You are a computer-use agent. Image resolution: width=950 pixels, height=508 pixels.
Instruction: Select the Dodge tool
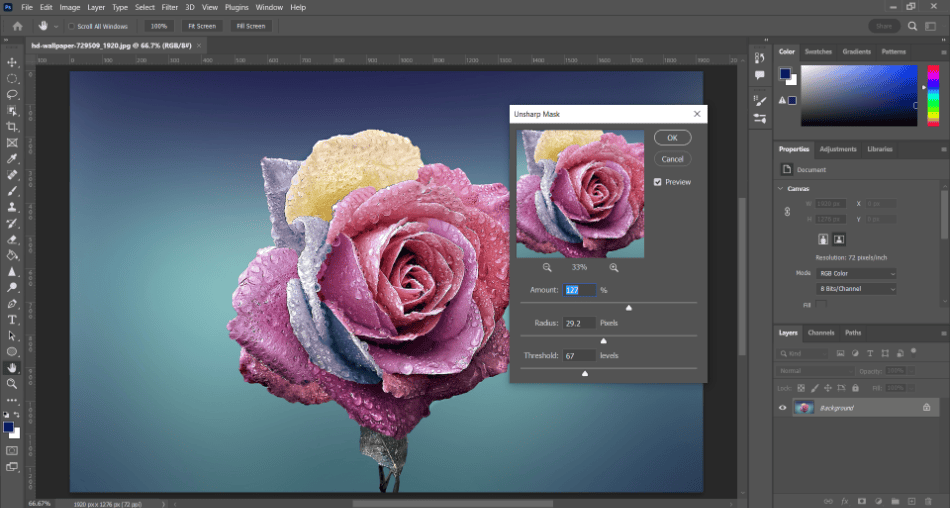tap(12, 287)
